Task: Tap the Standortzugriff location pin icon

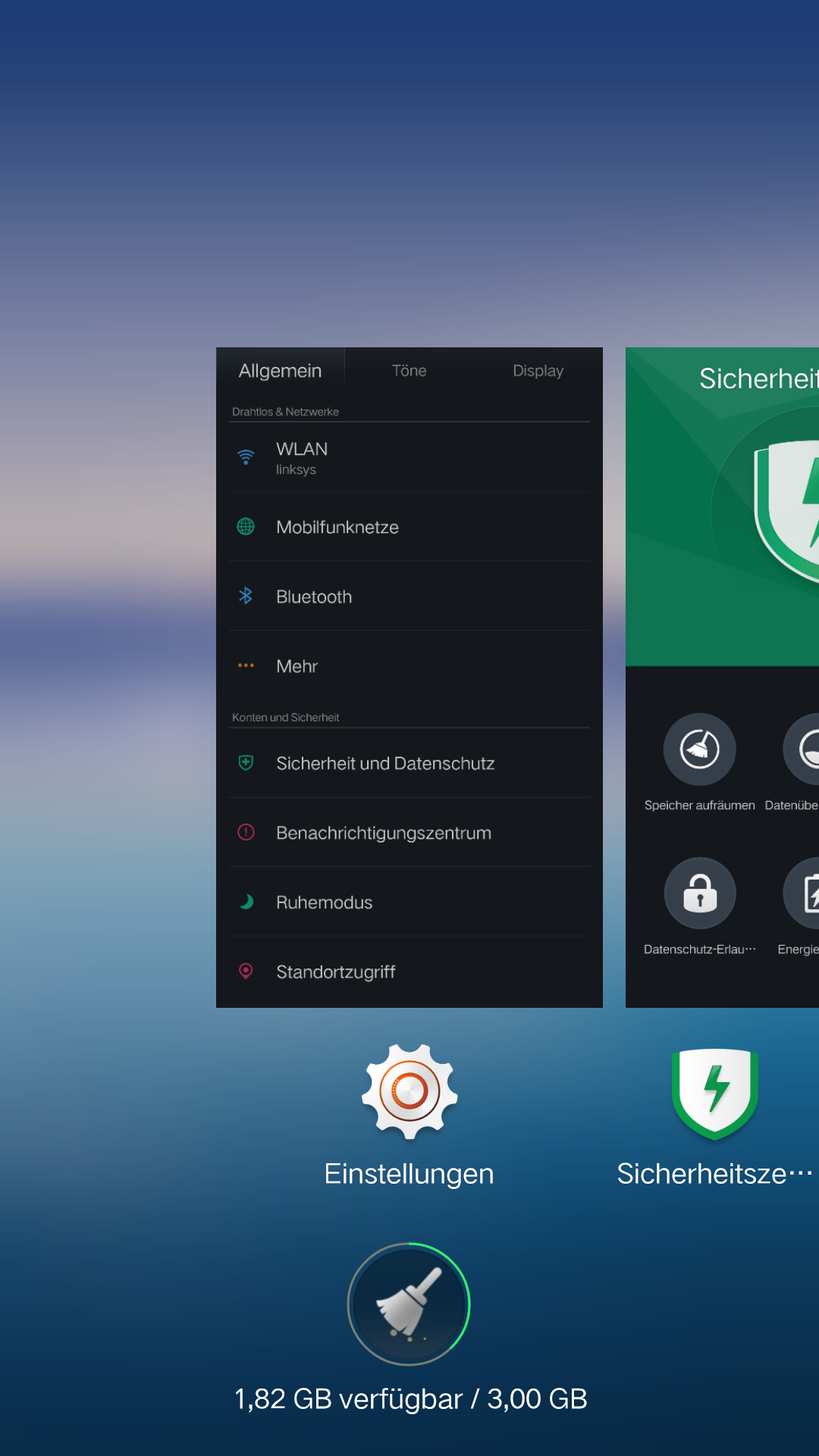Action: (x=246, y=971)
